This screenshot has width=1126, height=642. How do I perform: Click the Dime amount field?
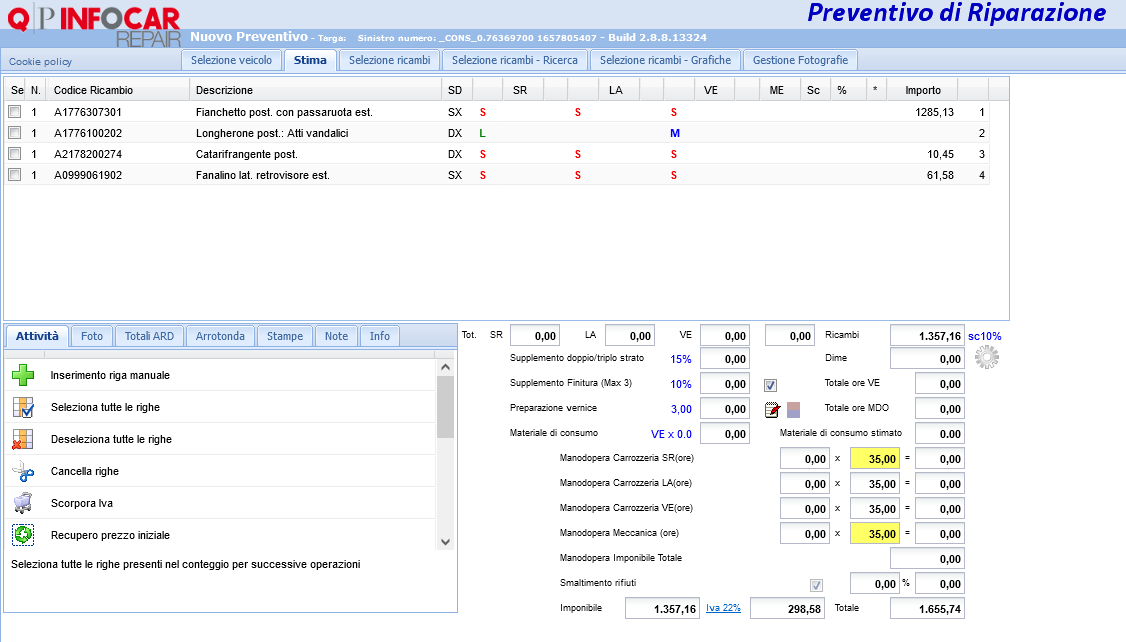click(x=927, y=359)
